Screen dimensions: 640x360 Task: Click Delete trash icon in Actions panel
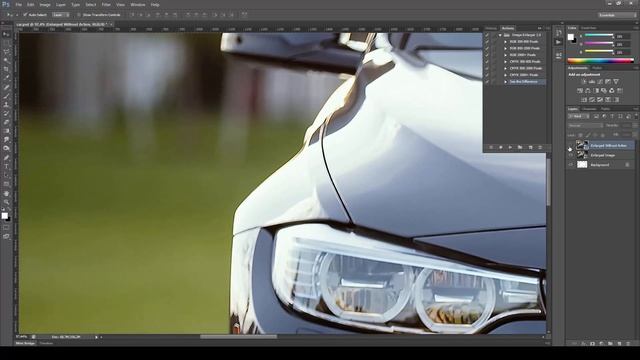pyautogui.click(x=540, y=147)
